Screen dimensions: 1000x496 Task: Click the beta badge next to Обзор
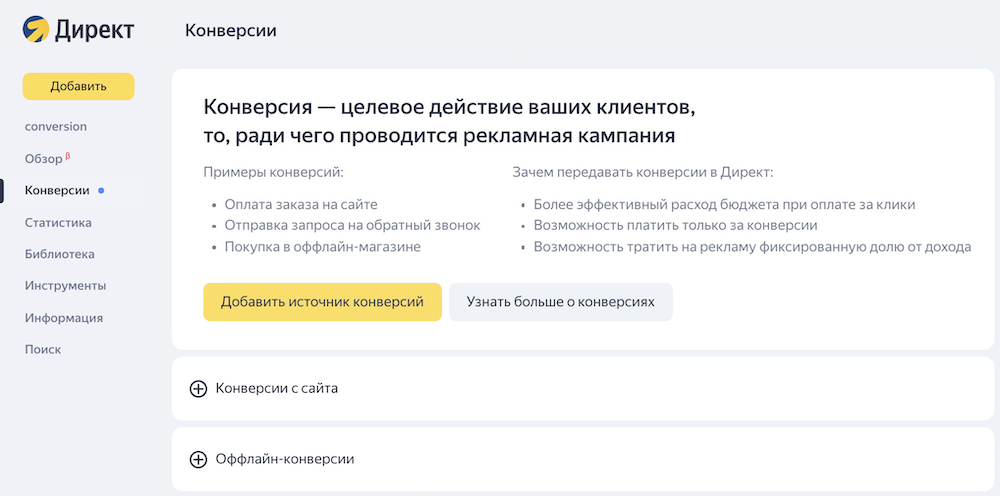(x=68, y=156)
